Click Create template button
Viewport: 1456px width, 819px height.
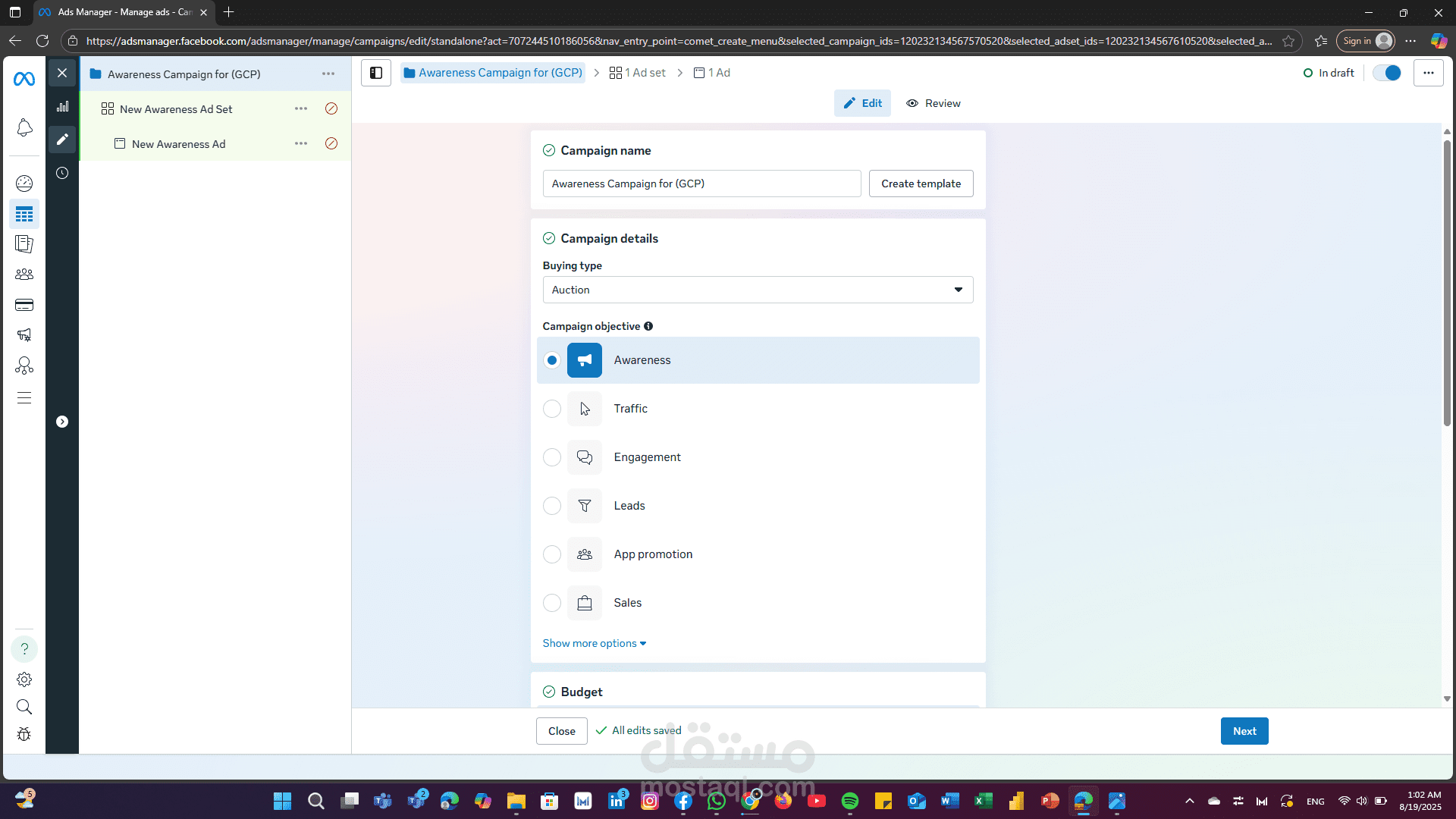[x=921, y=184]
